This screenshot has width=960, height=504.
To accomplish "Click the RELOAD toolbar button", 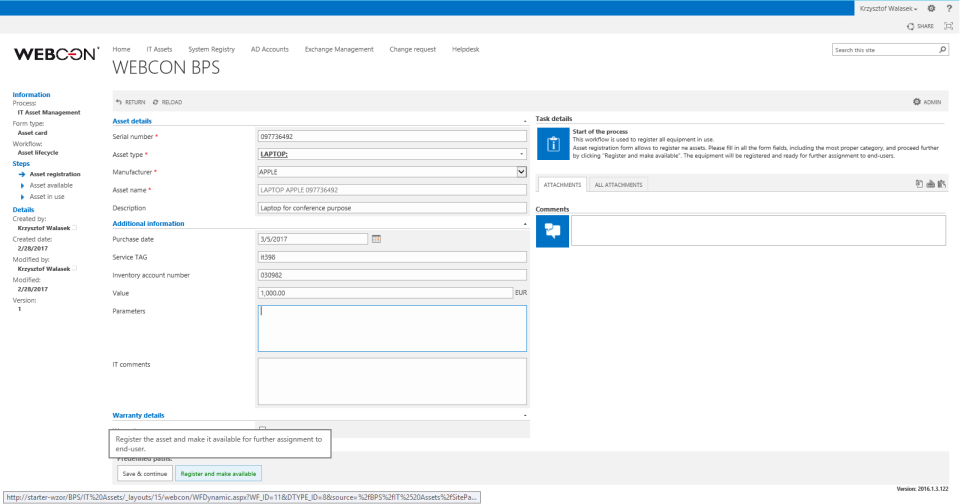I will pos(167,102).
